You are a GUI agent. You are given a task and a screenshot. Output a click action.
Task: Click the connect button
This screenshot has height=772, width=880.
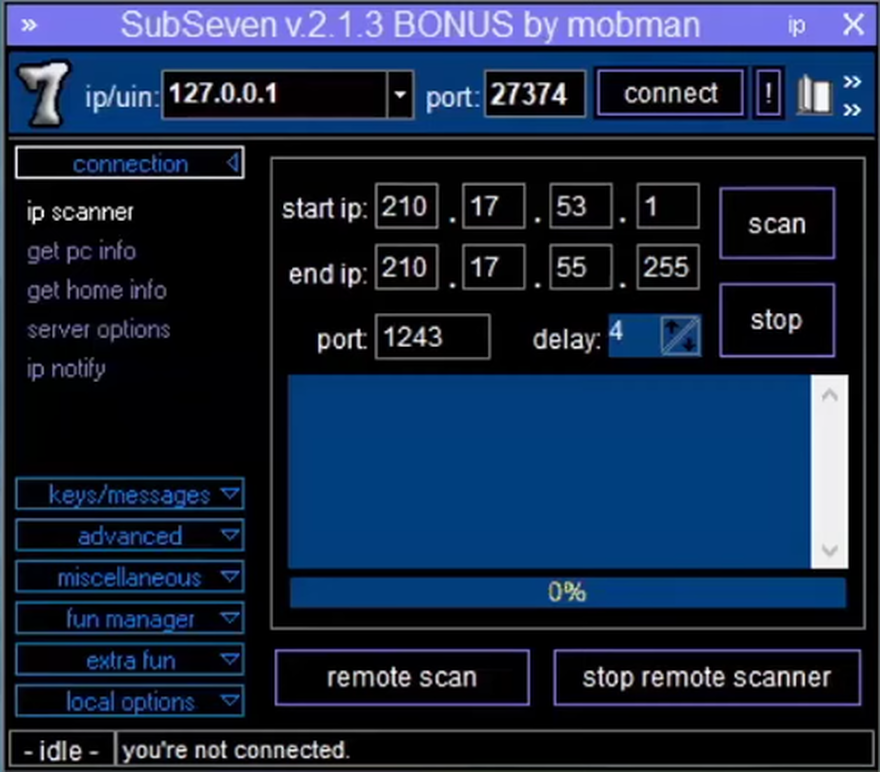click(x=671, y=93)
